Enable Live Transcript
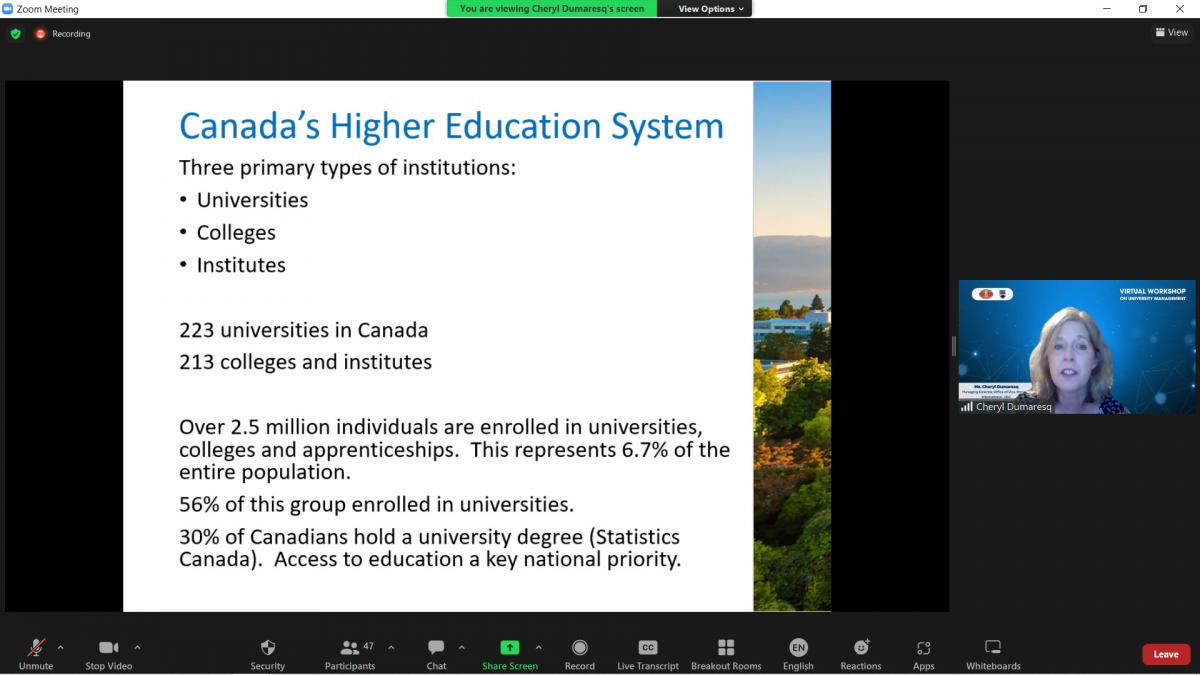The height and width of the screenshot is (675, 1200). (647, 652)
